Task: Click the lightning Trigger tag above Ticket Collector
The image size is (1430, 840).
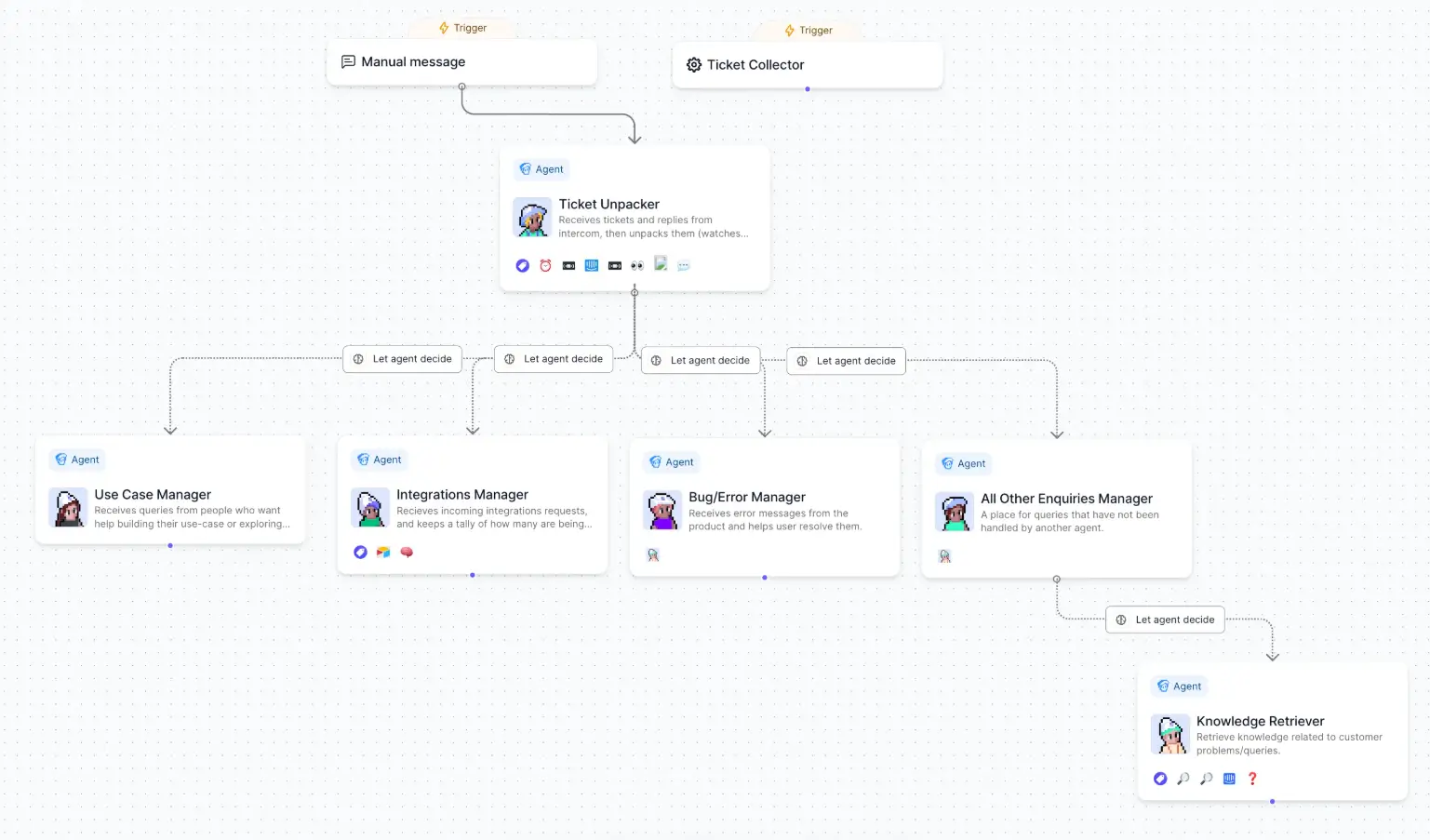Action: point(809,31)
